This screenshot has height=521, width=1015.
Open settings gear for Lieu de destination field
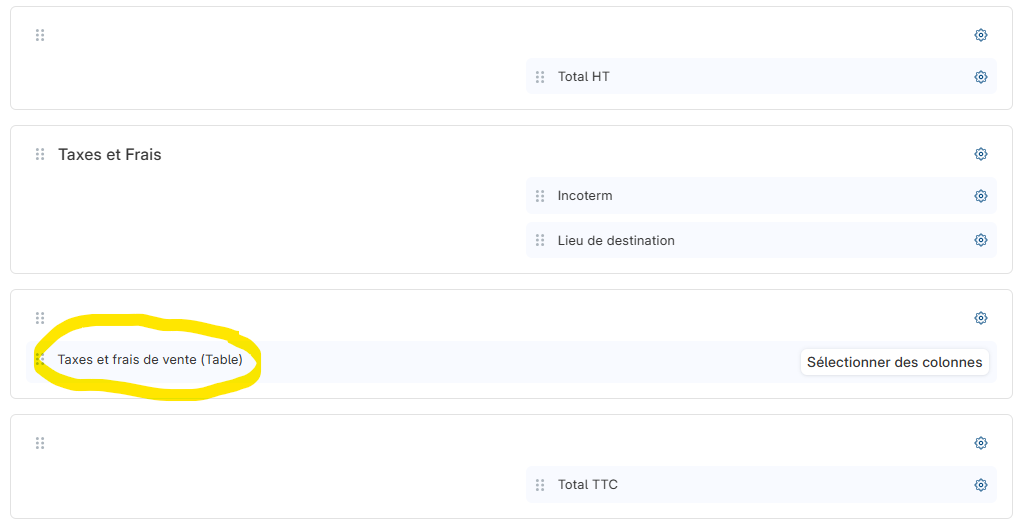pyautogui.click(x=980, y=240)
